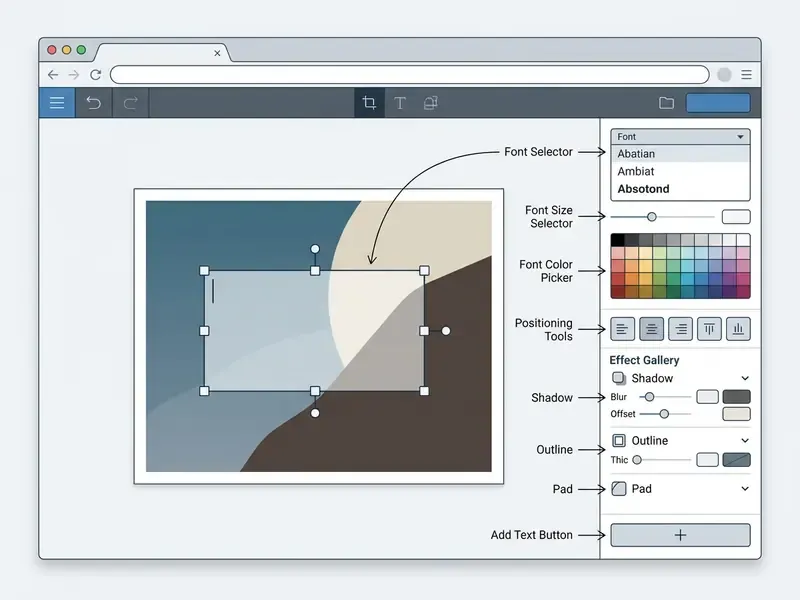
Task: Align text to top
Action: click(709, 329)
